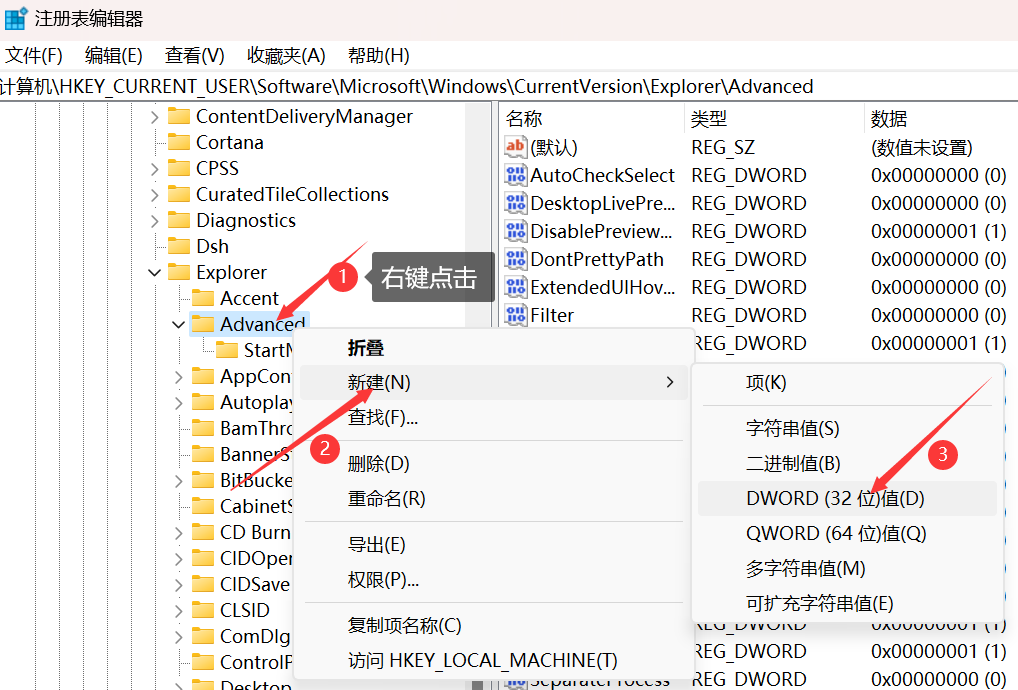Click the 名称 column header
Screen dimensions: 1018x690
click(524, 119)
